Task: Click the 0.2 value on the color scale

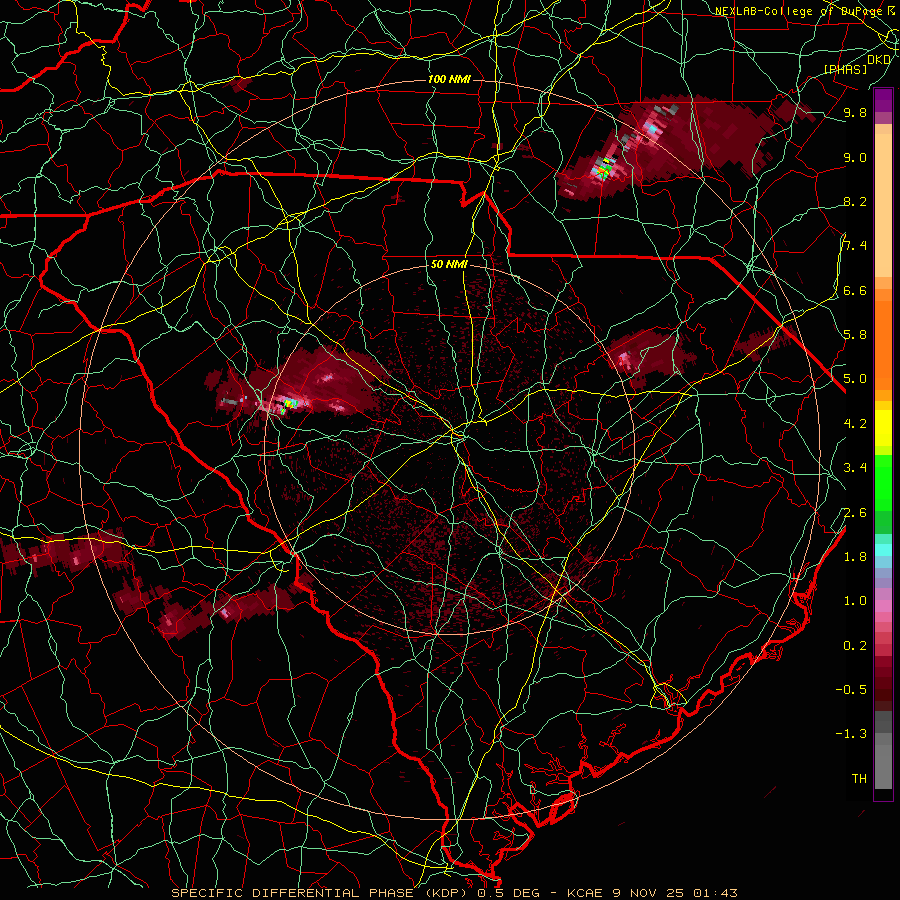Action: click(855, 645)
